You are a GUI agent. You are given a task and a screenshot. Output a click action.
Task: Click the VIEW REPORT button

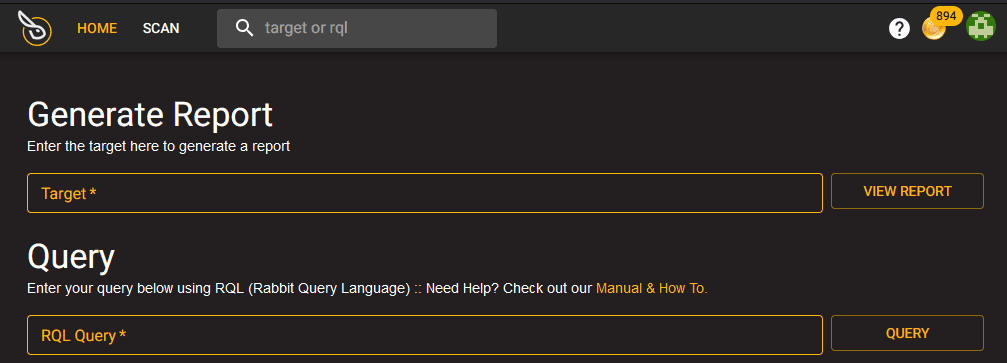[x=907, y=191]
